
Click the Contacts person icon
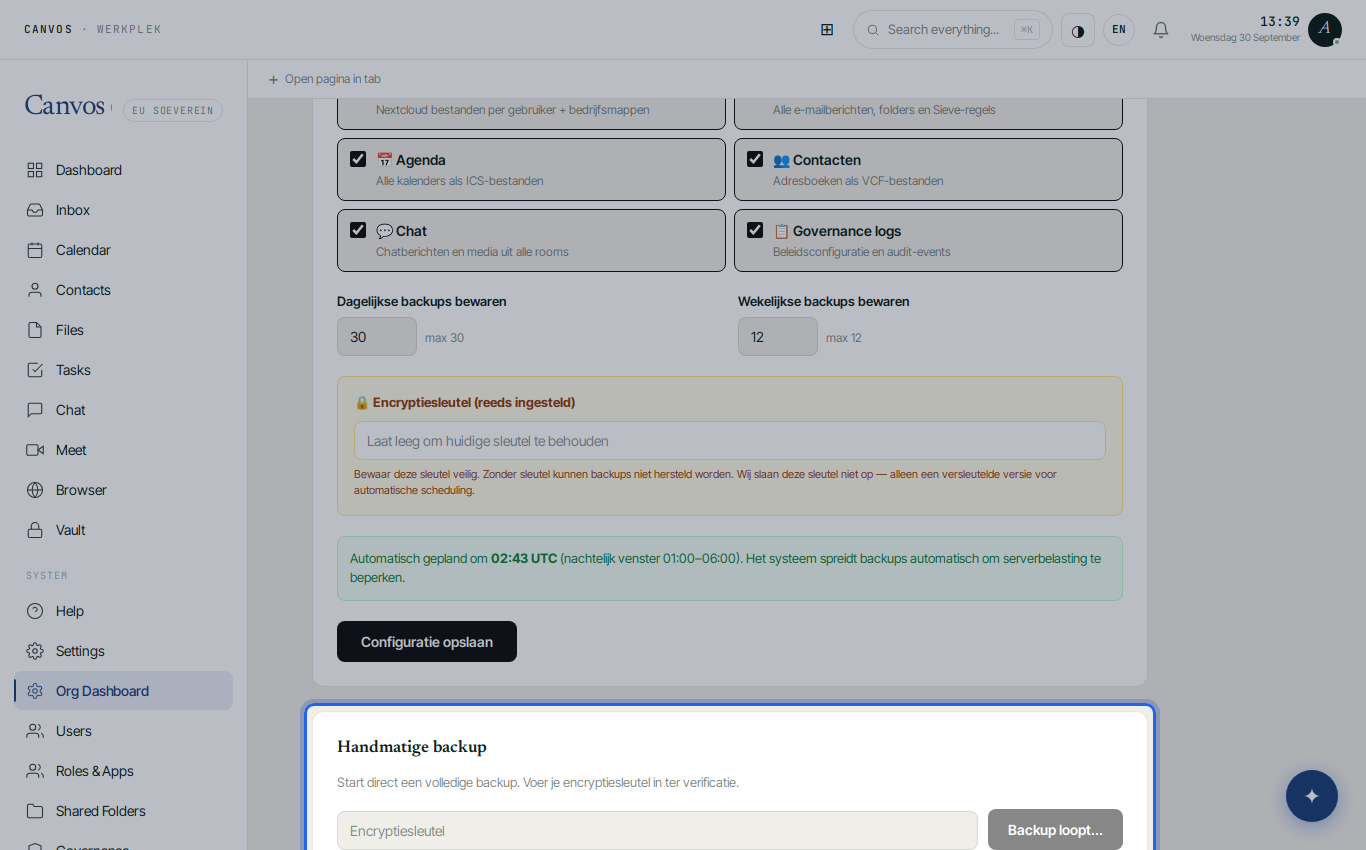coord(35,290)
